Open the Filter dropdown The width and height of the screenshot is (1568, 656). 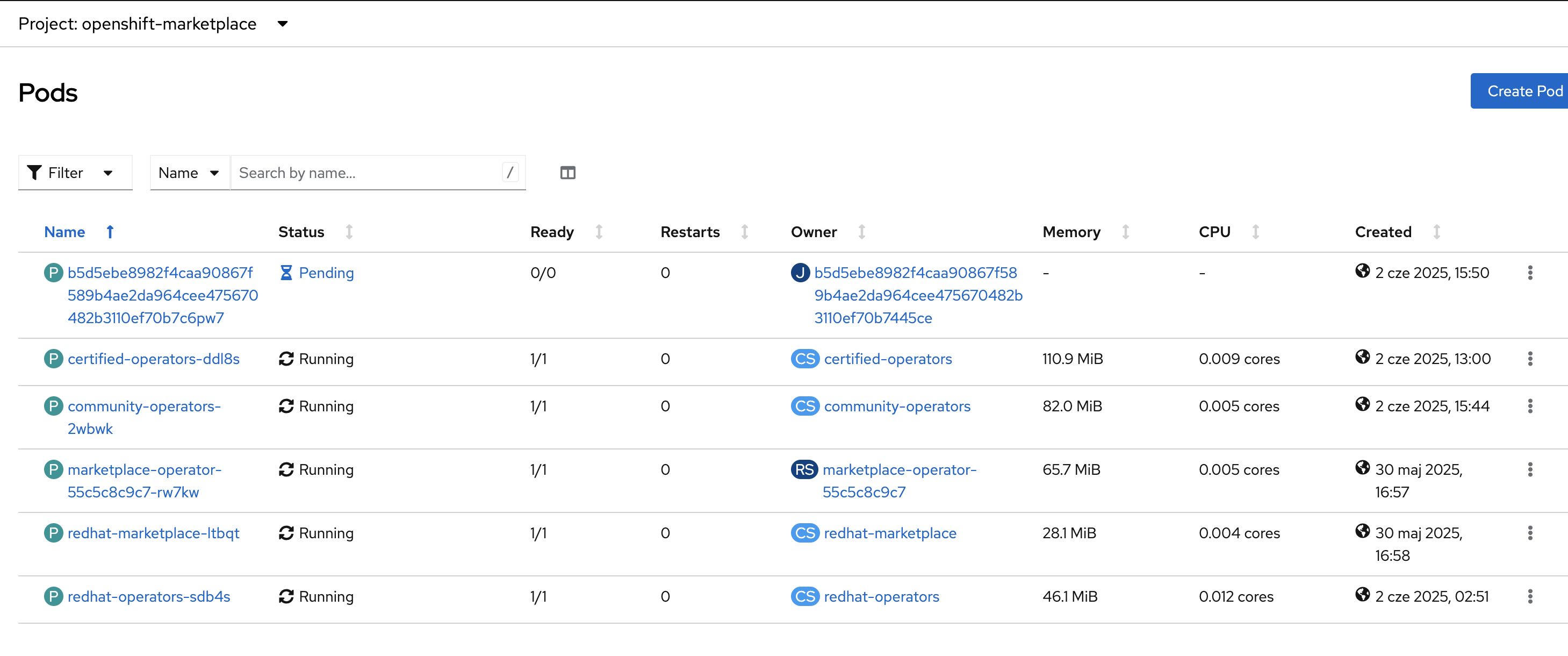tap(75, 173)
